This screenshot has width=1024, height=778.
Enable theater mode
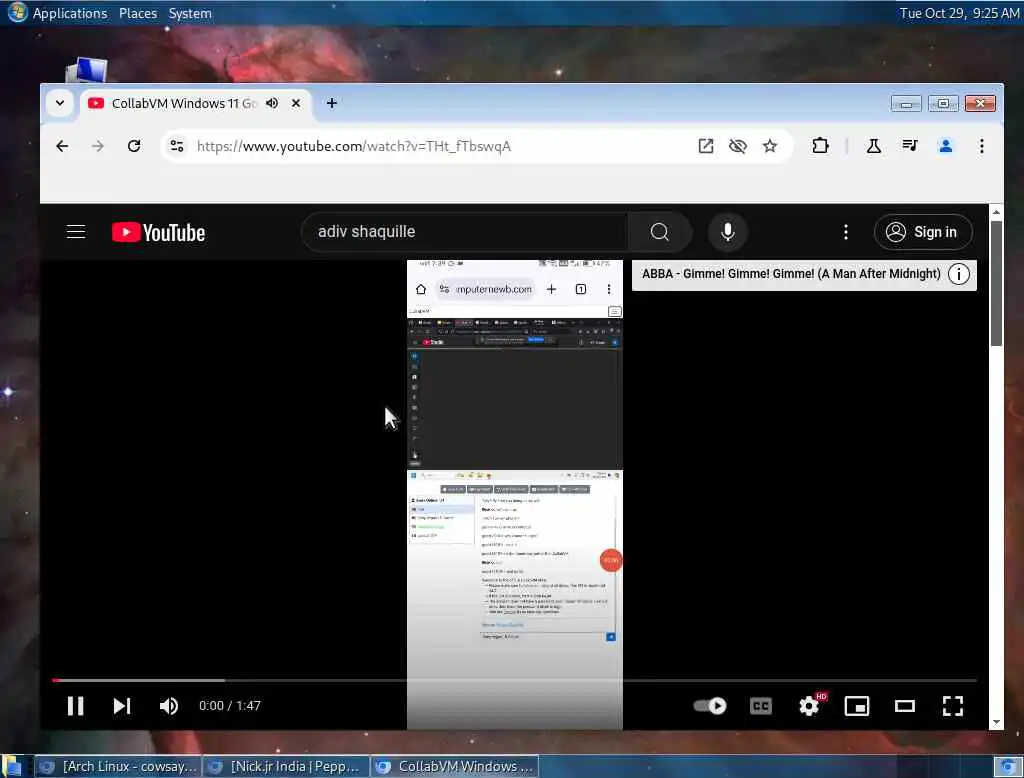pos(904,706)
